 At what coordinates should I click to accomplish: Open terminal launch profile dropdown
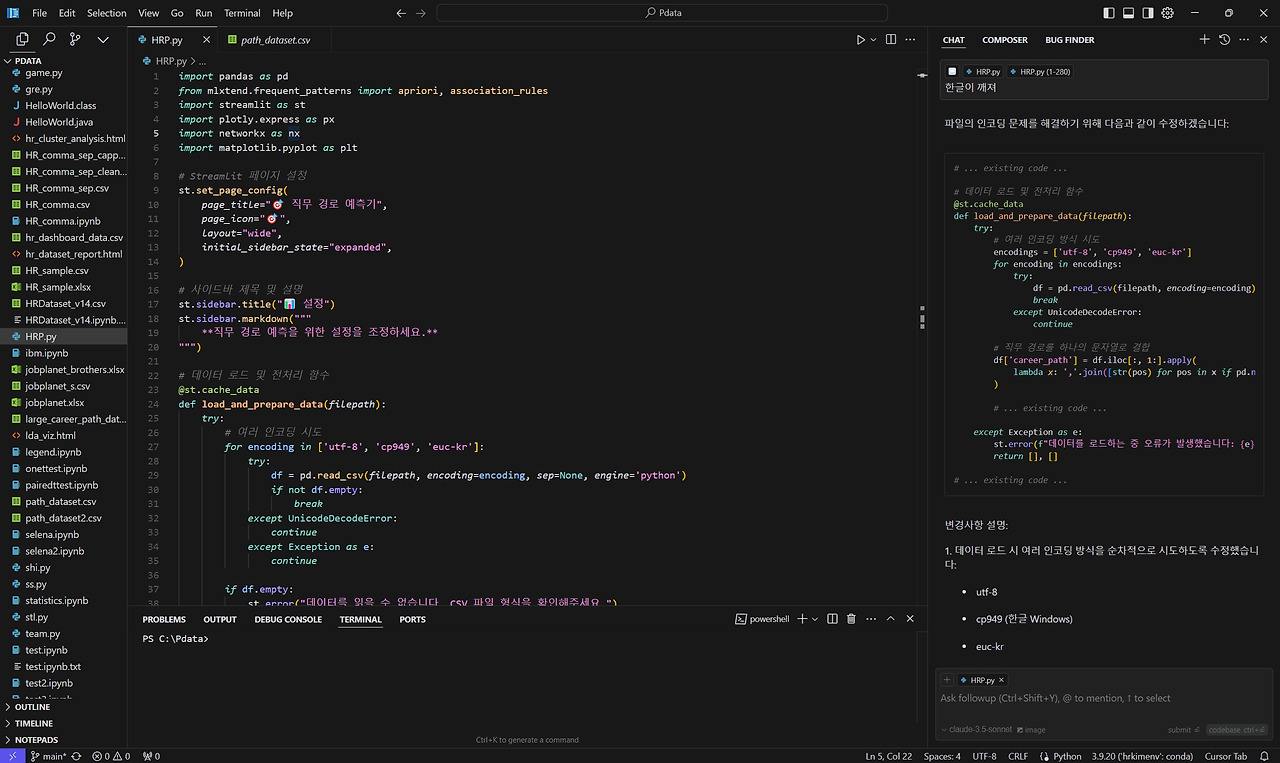coord(815,619)
